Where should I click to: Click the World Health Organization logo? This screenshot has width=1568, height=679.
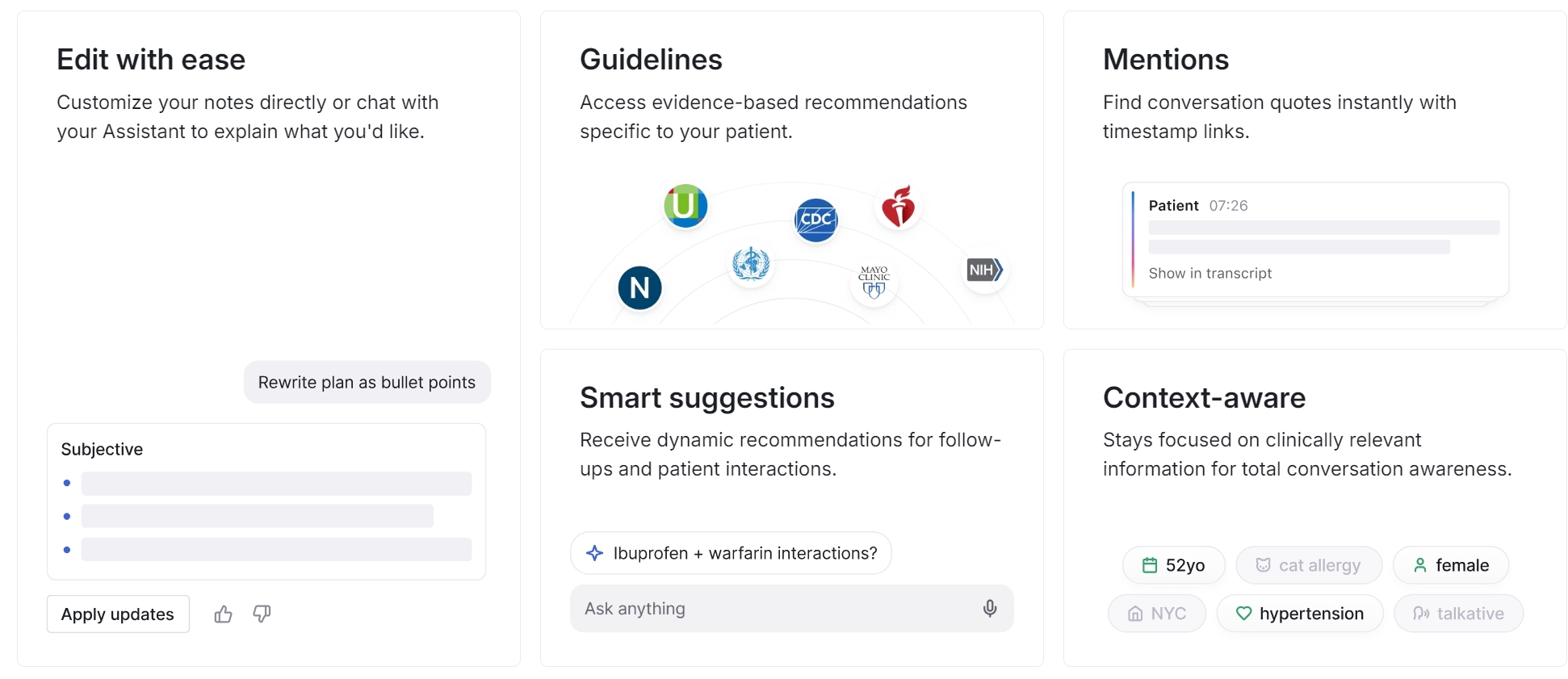click(x=751, y=264)
